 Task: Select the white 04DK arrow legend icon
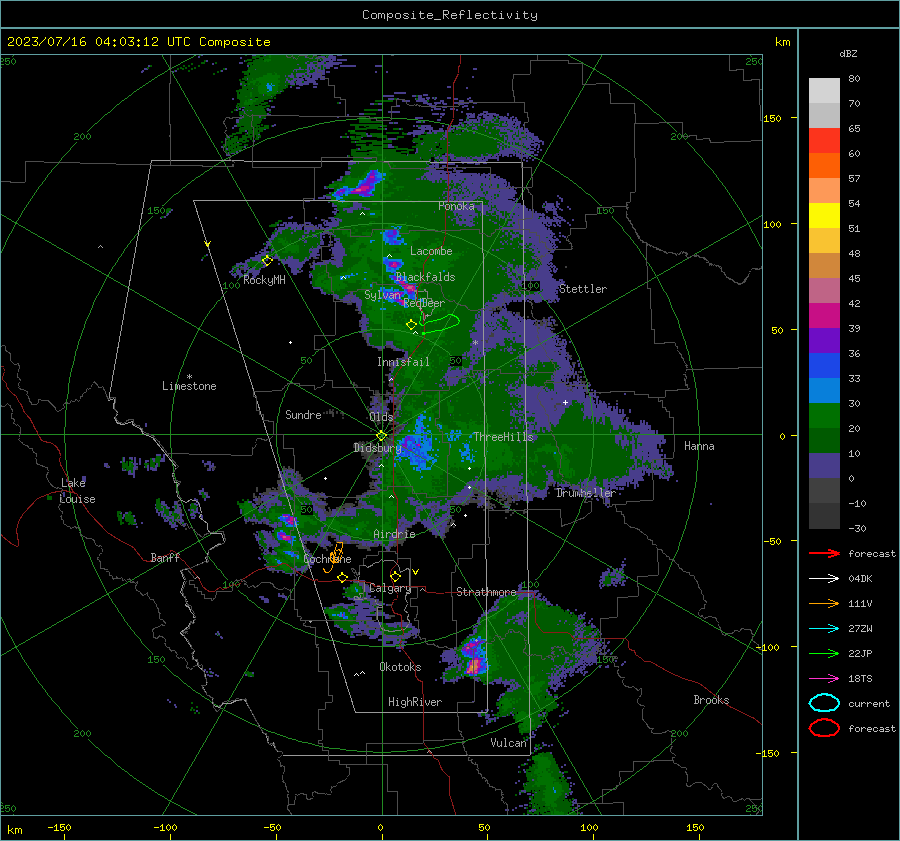tap(824, 578)
